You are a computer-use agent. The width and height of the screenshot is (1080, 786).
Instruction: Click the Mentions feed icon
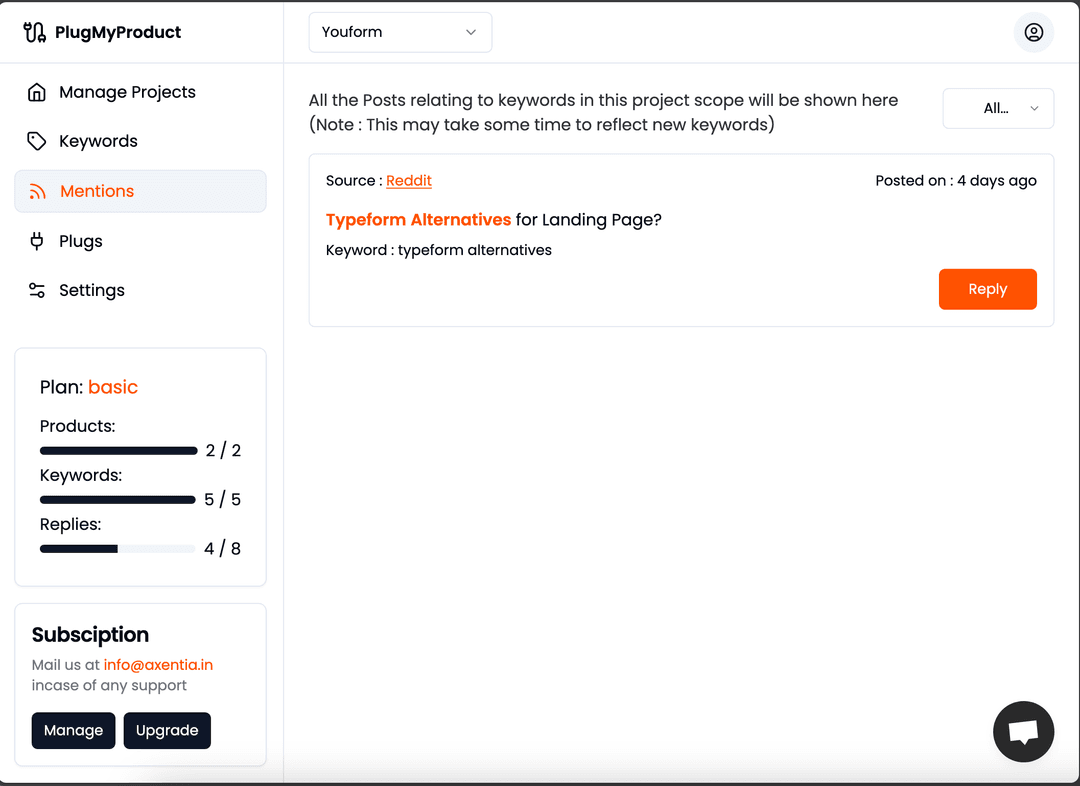37,192
